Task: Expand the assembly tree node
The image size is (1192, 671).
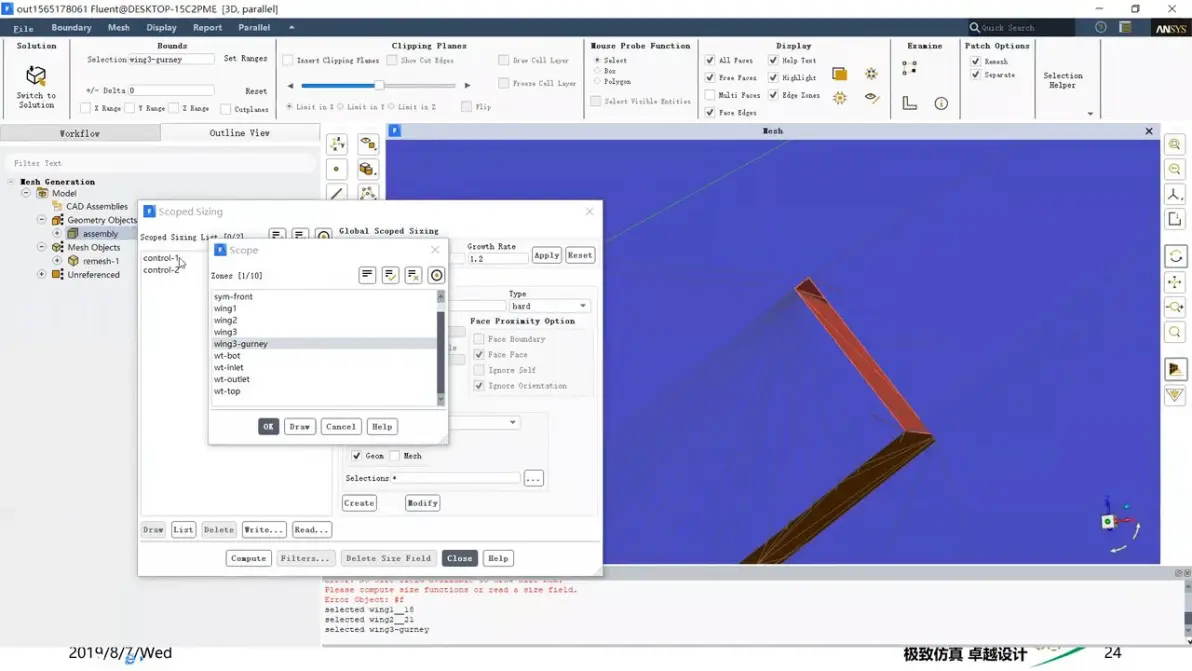Action: (x=57, y=233)
